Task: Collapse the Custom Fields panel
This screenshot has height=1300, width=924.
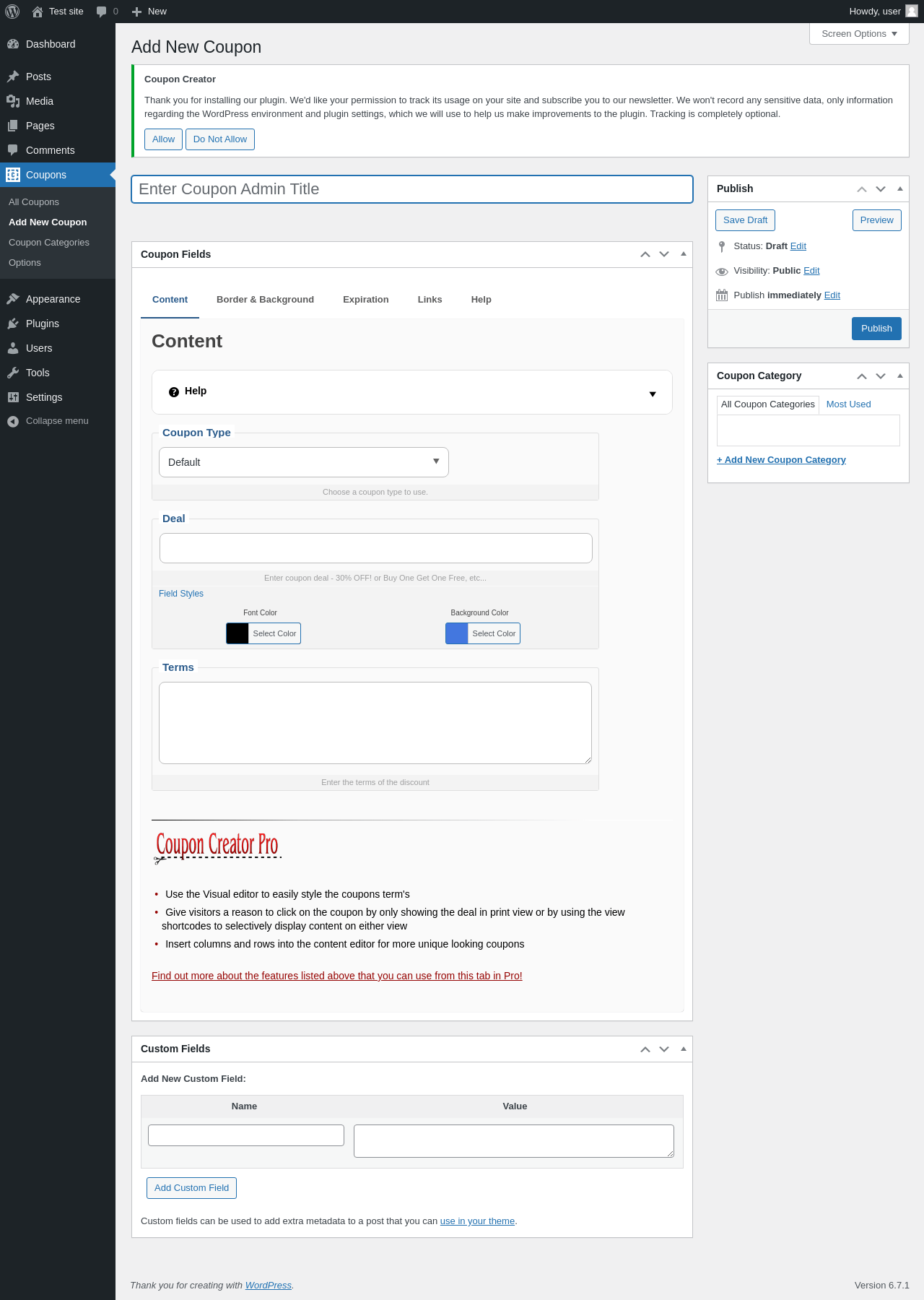Action: click(x=684, y=1048)
